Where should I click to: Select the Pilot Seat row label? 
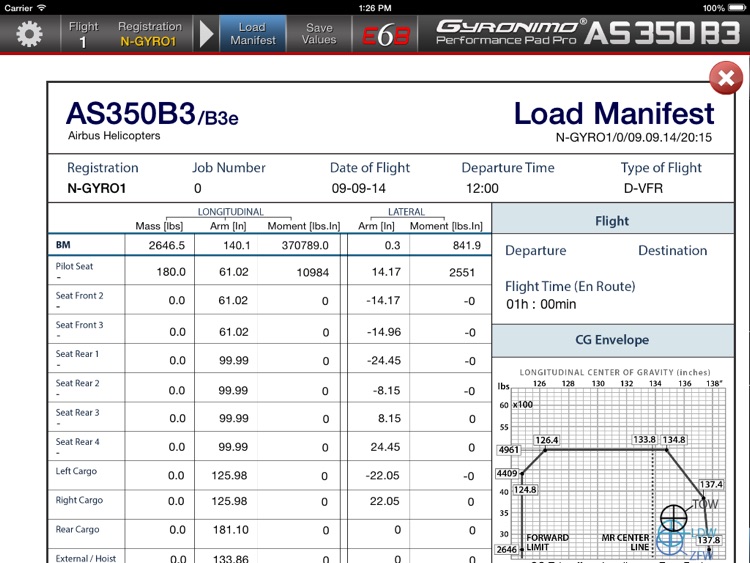pyautogui.click(x=74, y=266)
